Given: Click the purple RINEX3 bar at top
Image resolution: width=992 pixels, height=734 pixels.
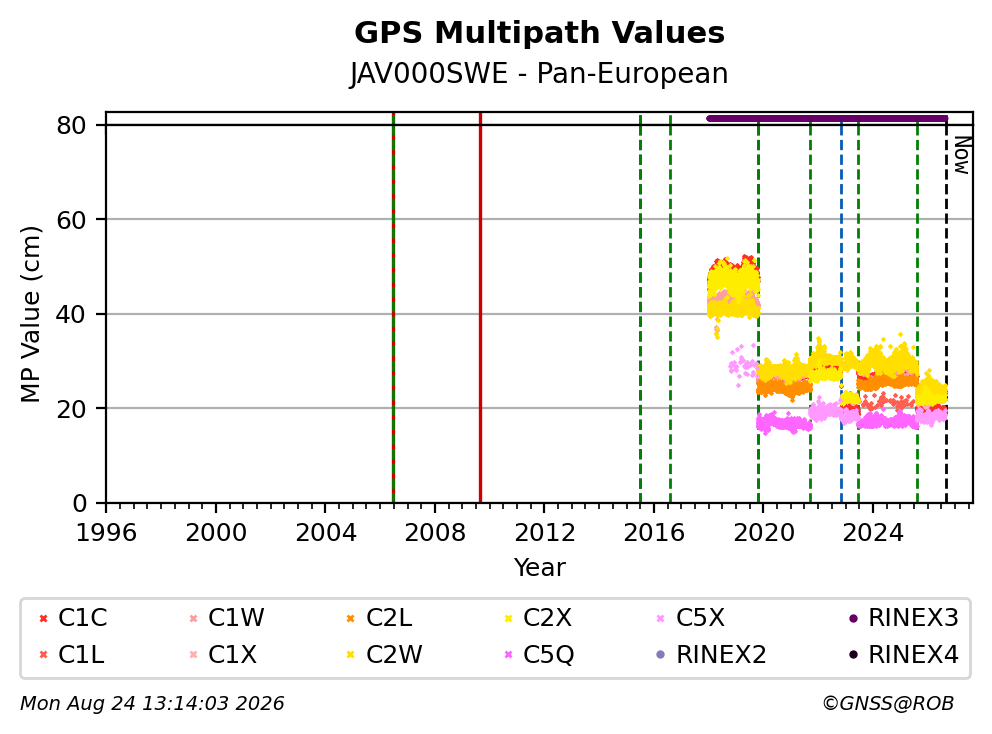Looking at the screenshot, I should [x=827, y=118].
